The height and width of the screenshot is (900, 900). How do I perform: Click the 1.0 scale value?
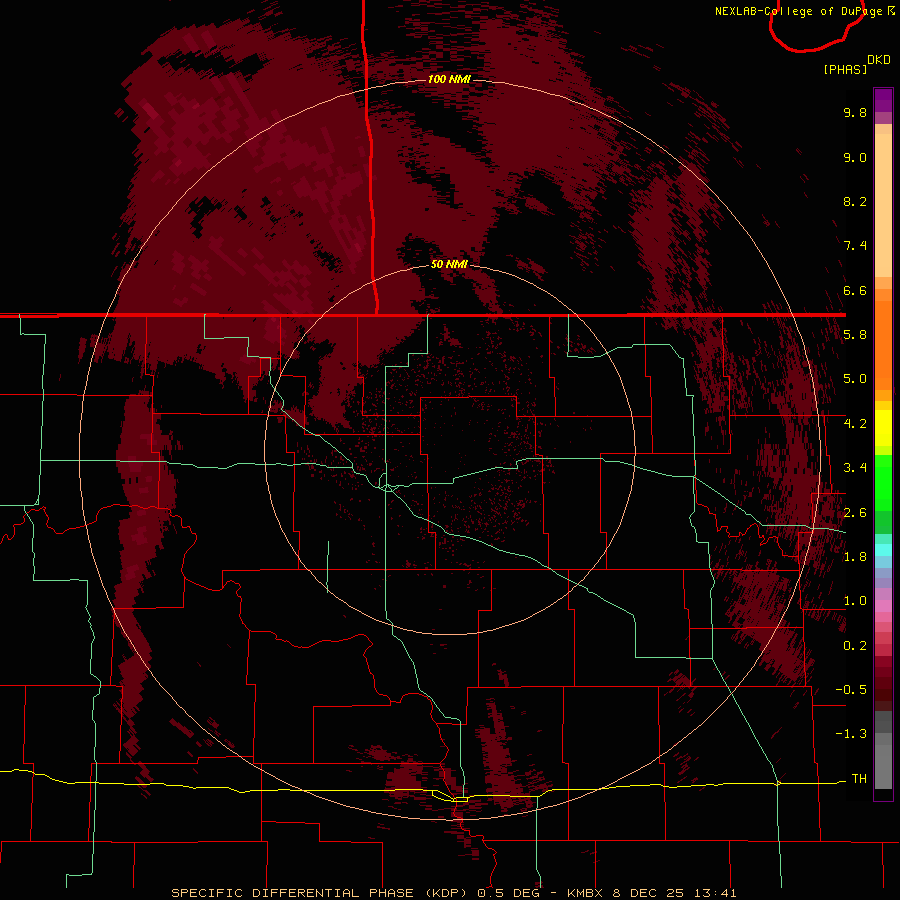(x=855, y=601)
